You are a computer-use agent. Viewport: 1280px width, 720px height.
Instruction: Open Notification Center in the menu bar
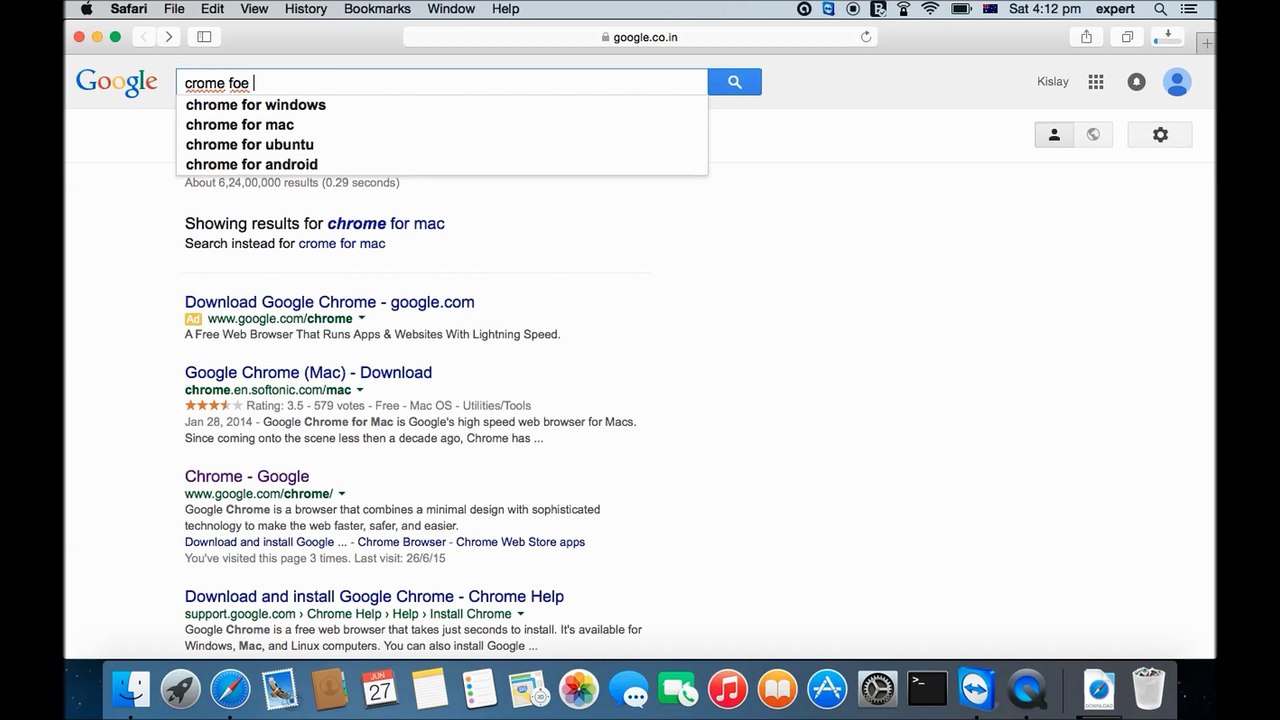(x=1190, y=9)
